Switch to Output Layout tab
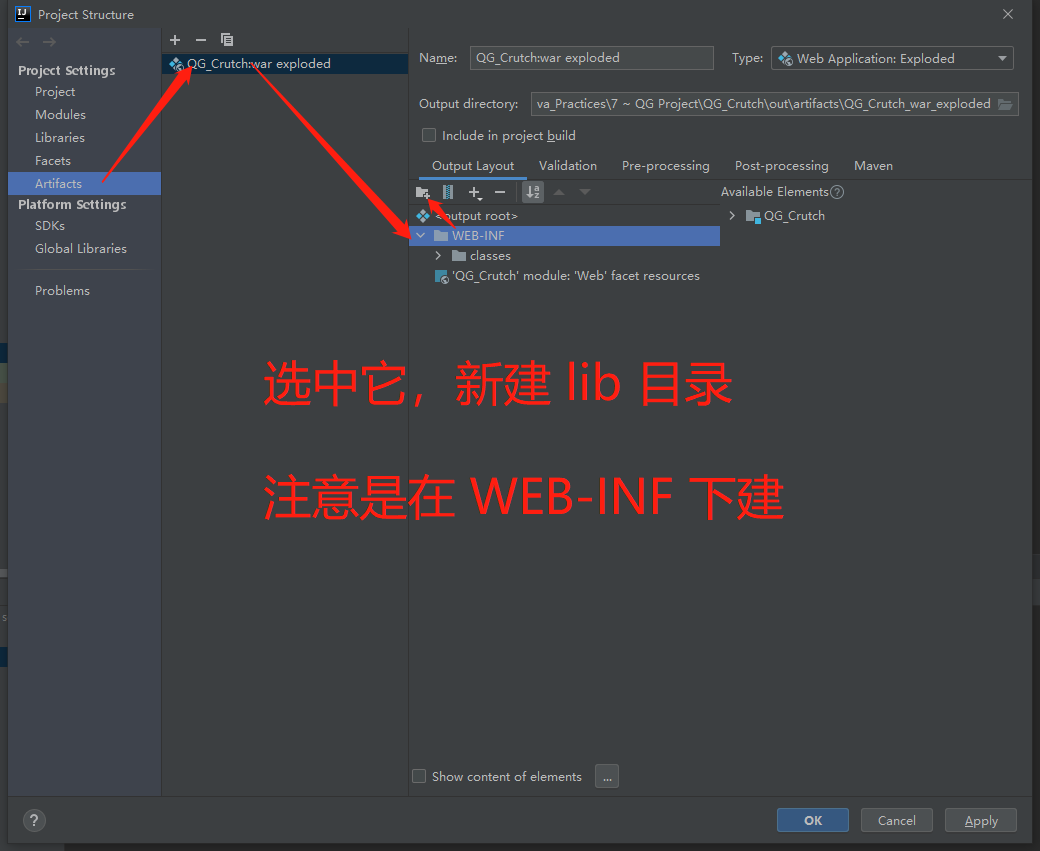 click(473, 166)
